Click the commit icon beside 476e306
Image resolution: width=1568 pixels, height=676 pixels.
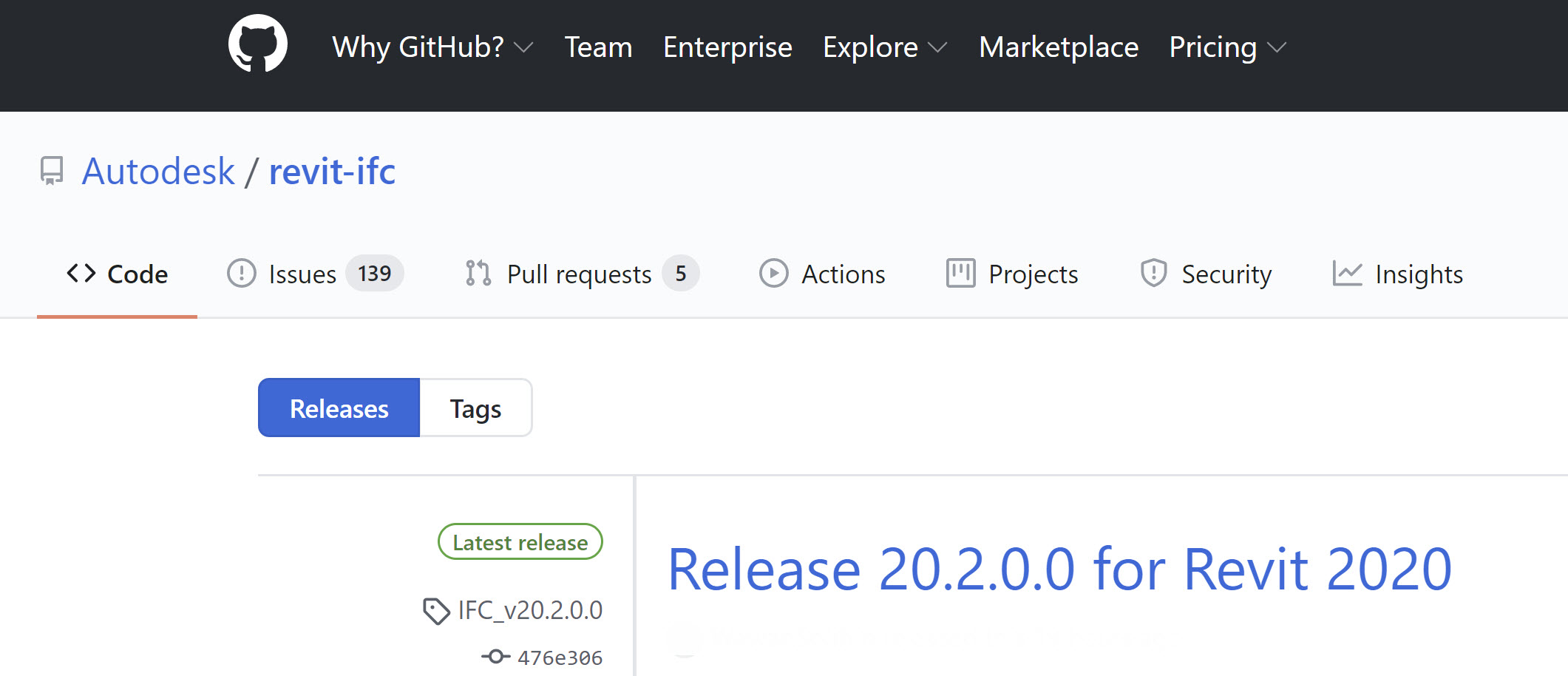point(495,656)
